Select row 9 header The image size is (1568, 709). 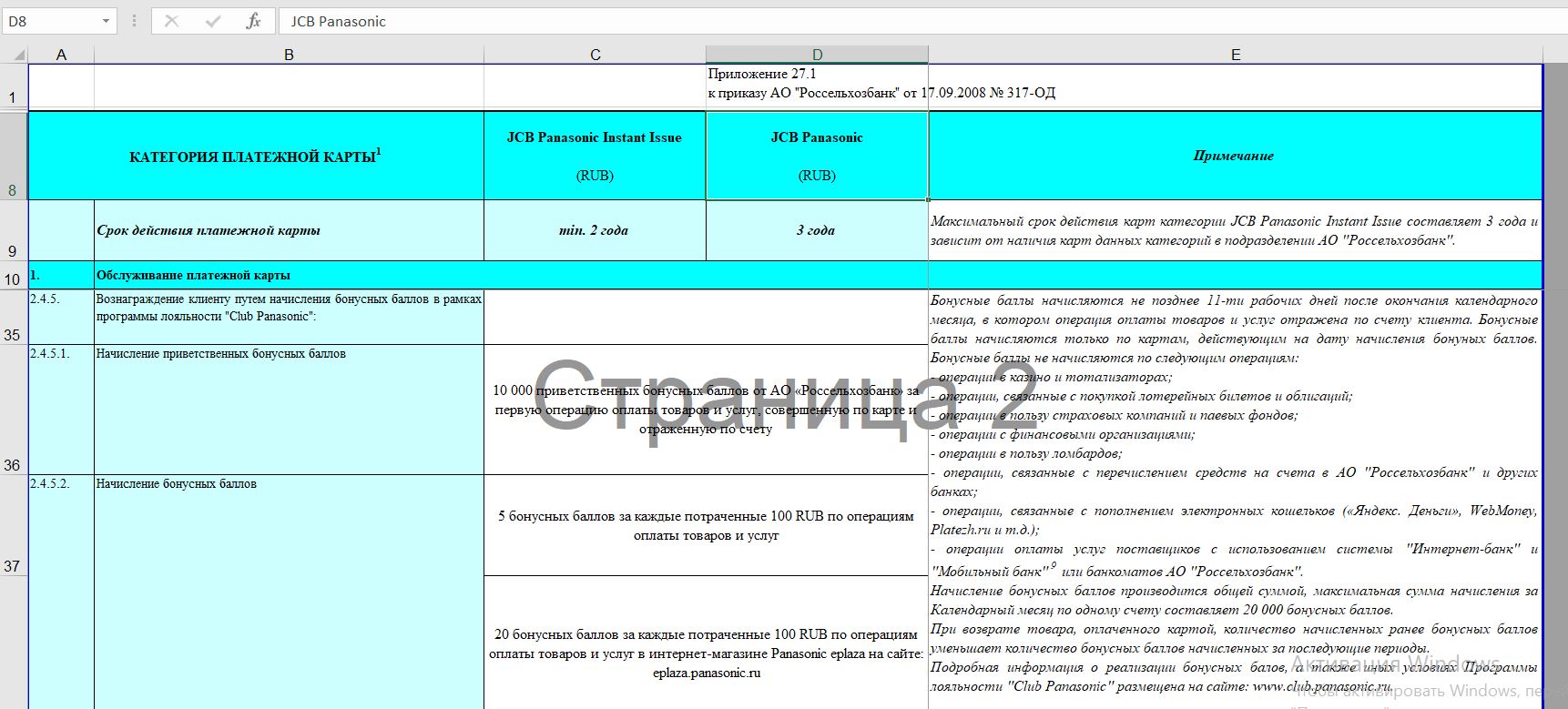click(13, 231)
